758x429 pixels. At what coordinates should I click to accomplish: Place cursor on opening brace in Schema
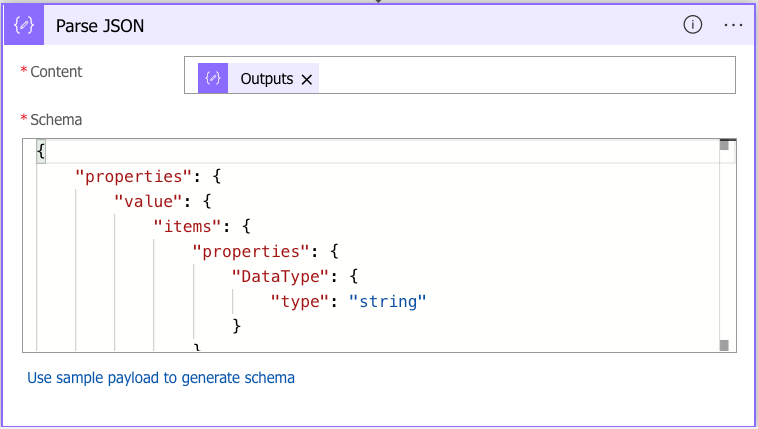point(41,151)
